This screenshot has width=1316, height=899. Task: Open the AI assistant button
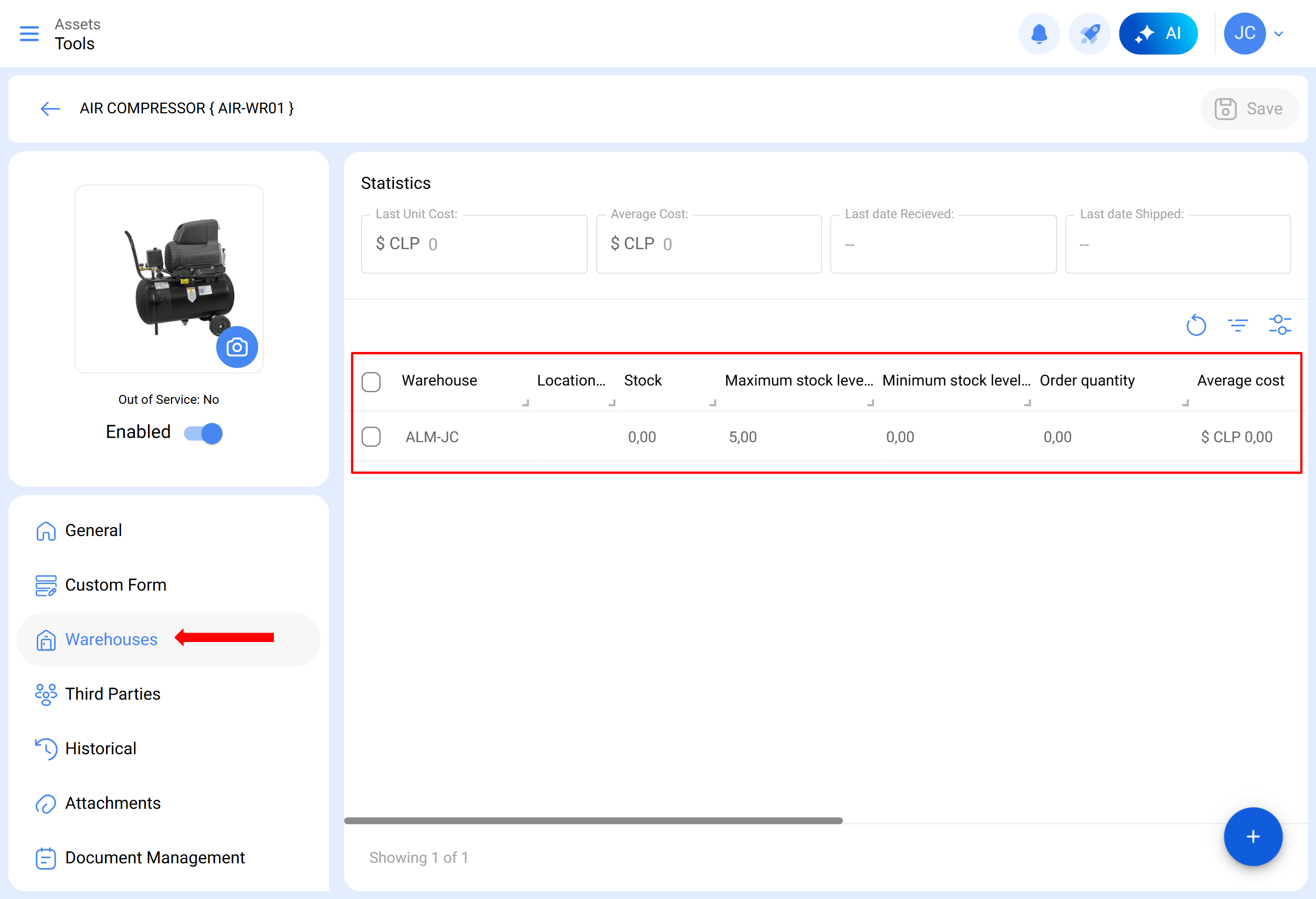point(1158,34)
